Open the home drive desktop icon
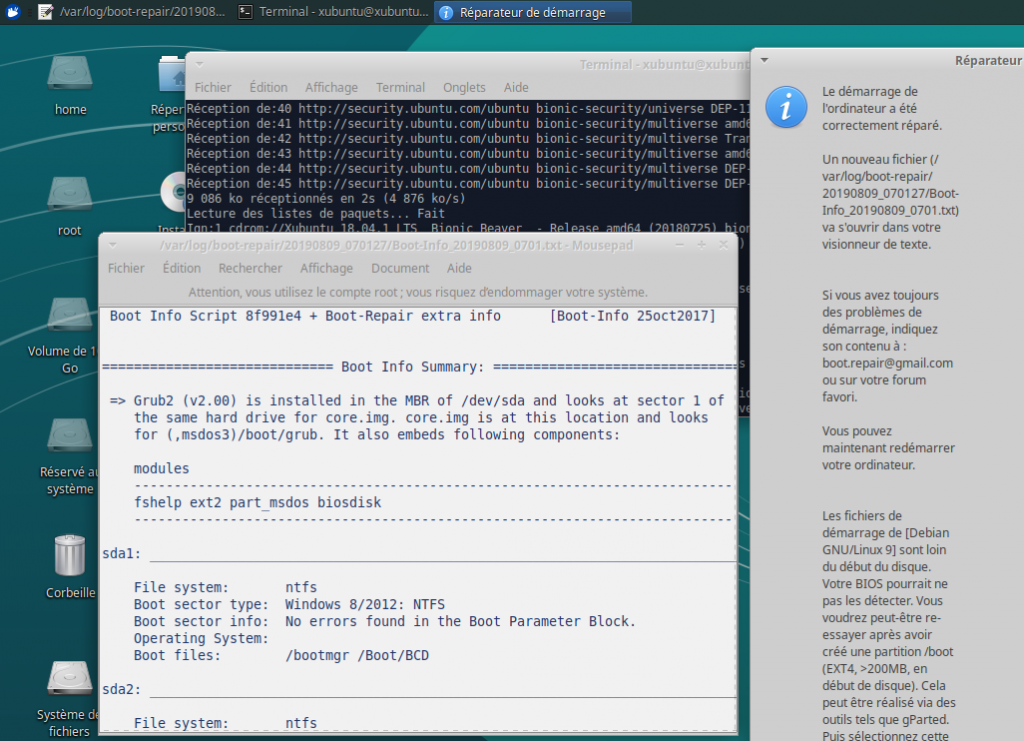 point(70,75)
